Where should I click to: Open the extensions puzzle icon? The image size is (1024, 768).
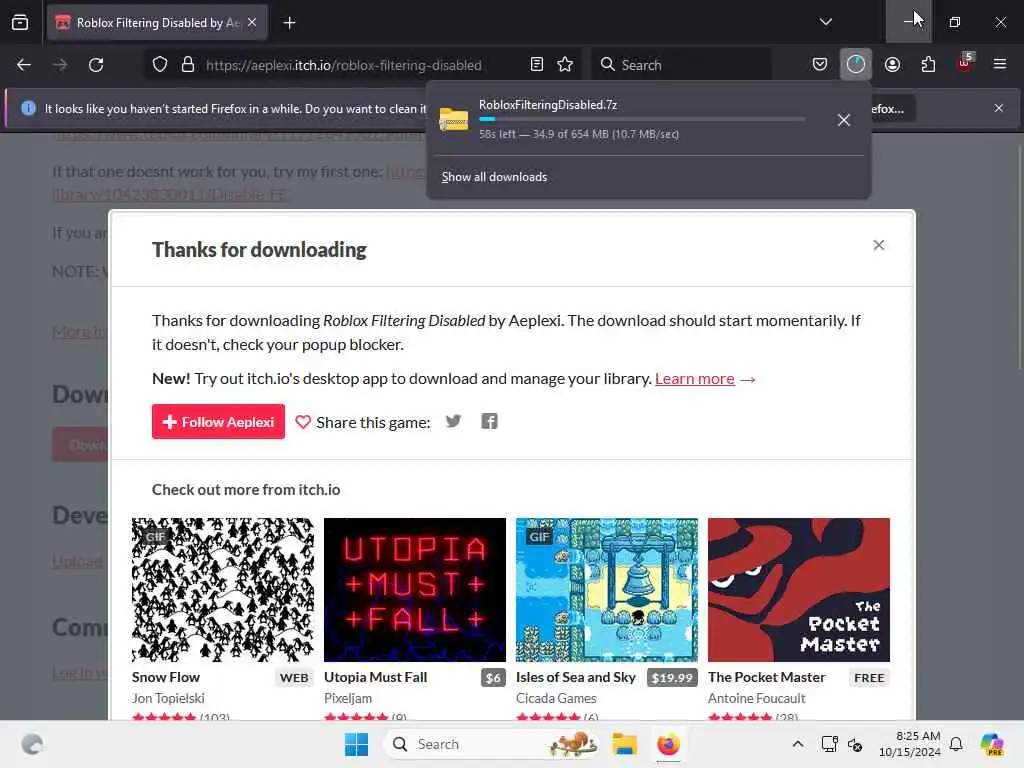[928, 65]
